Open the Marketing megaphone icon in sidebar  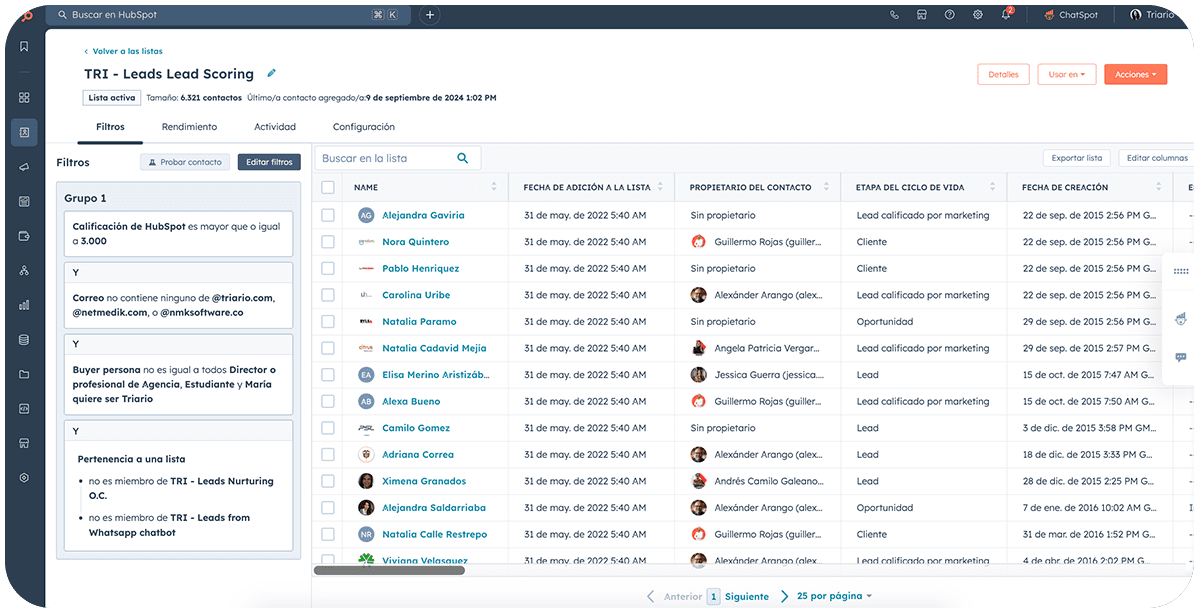pyautogui.click(x=24, y=167)
